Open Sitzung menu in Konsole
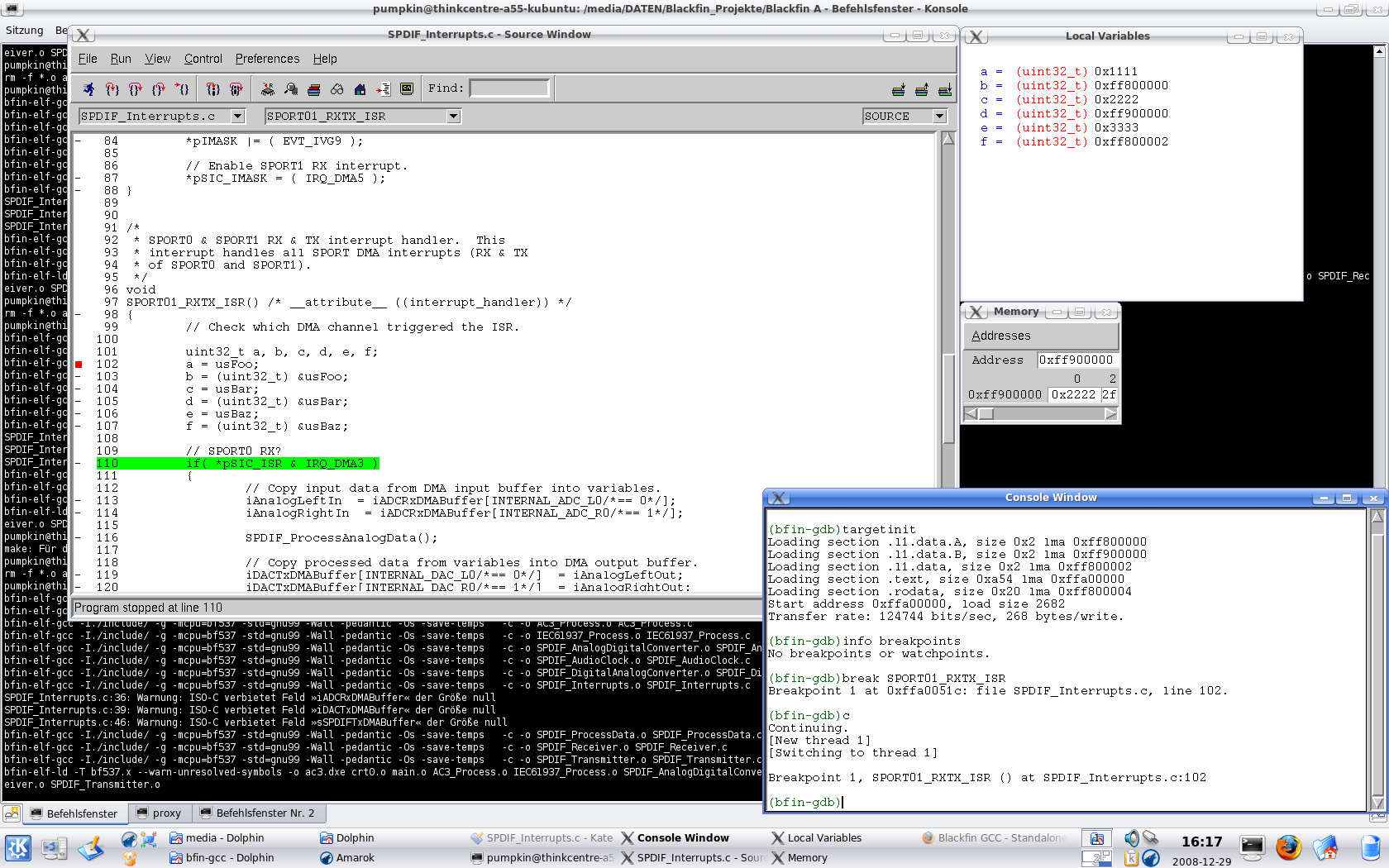This screenshot has height=868, width=1389. tap(24, 31)
